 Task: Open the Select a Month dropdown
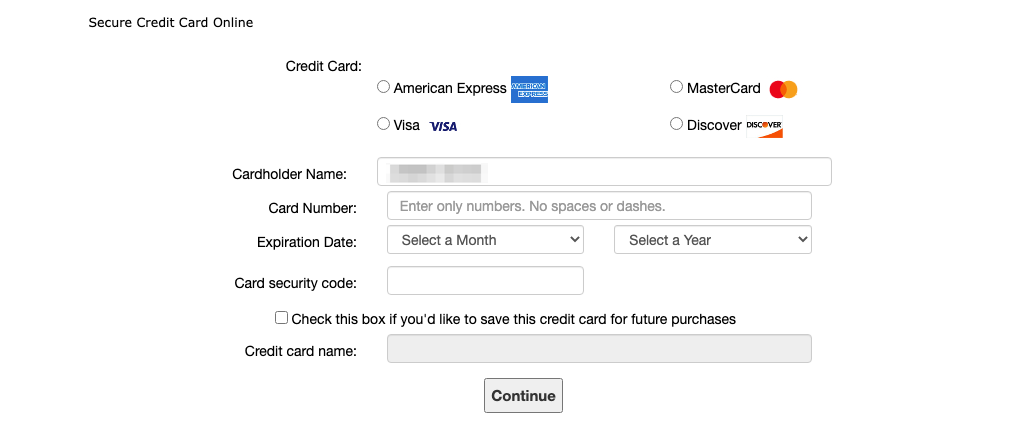click(485, 240)
